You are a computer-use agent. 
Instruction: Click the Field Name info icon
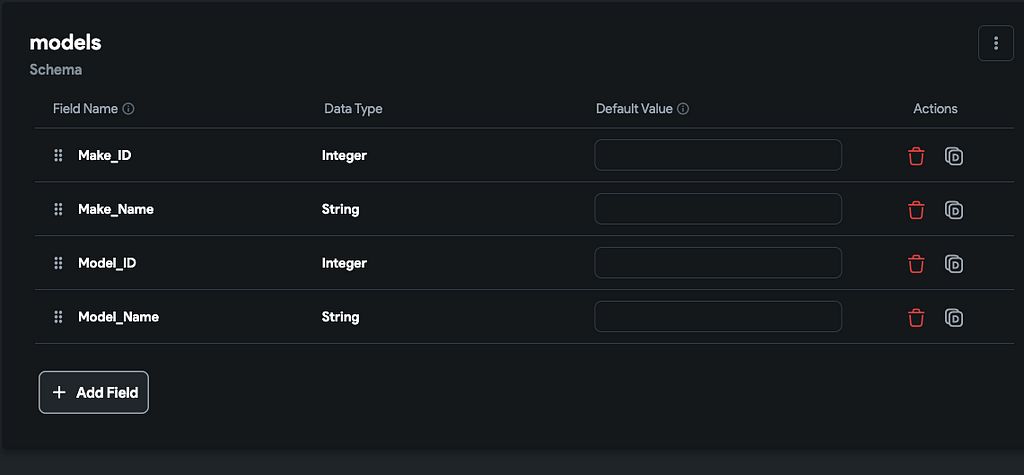click(128, 109)
